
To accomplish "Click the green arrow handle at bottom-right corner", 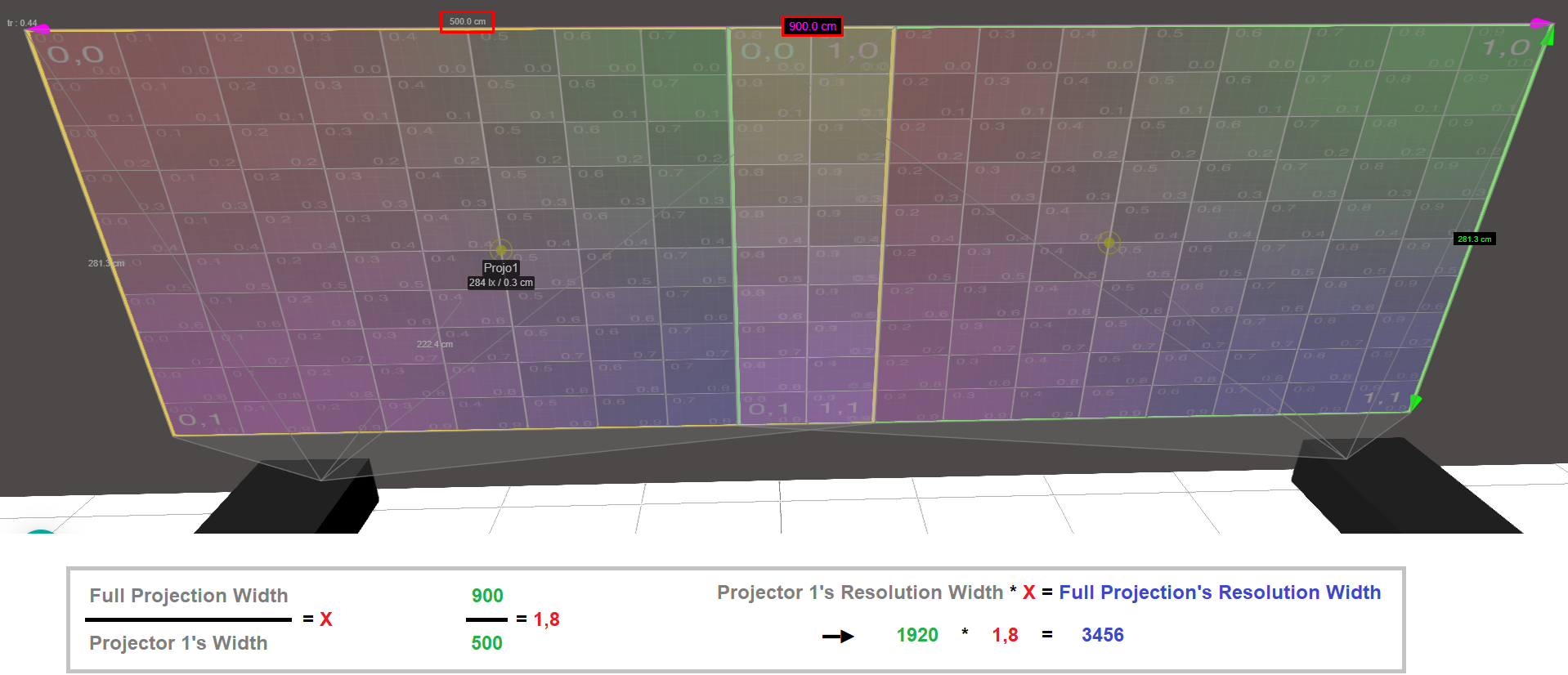I will click(x=1415, y=400).
